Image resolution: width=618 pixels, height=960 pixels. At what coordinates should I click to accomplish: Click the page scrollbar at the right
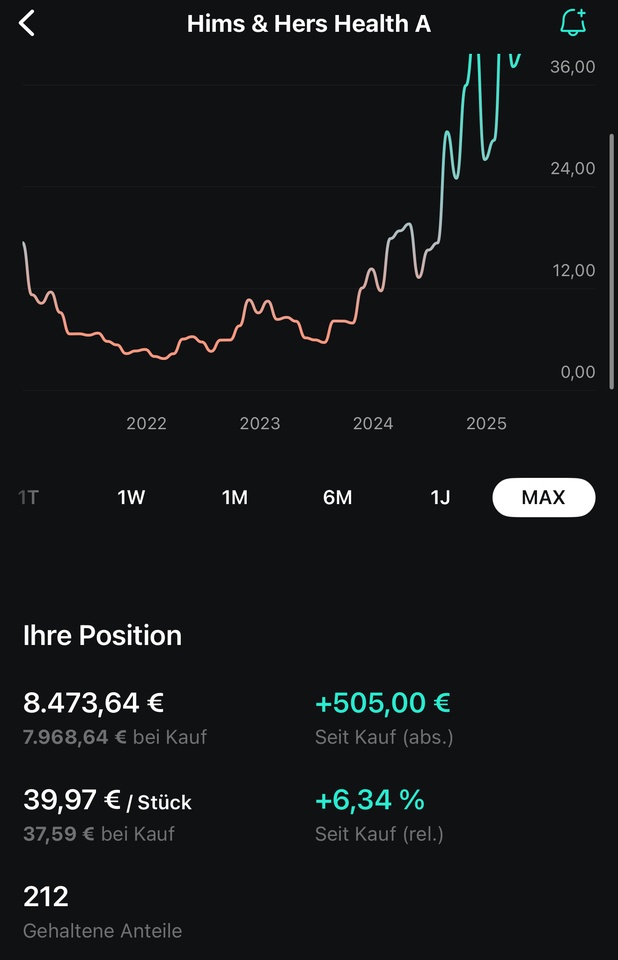click(611, 261)
